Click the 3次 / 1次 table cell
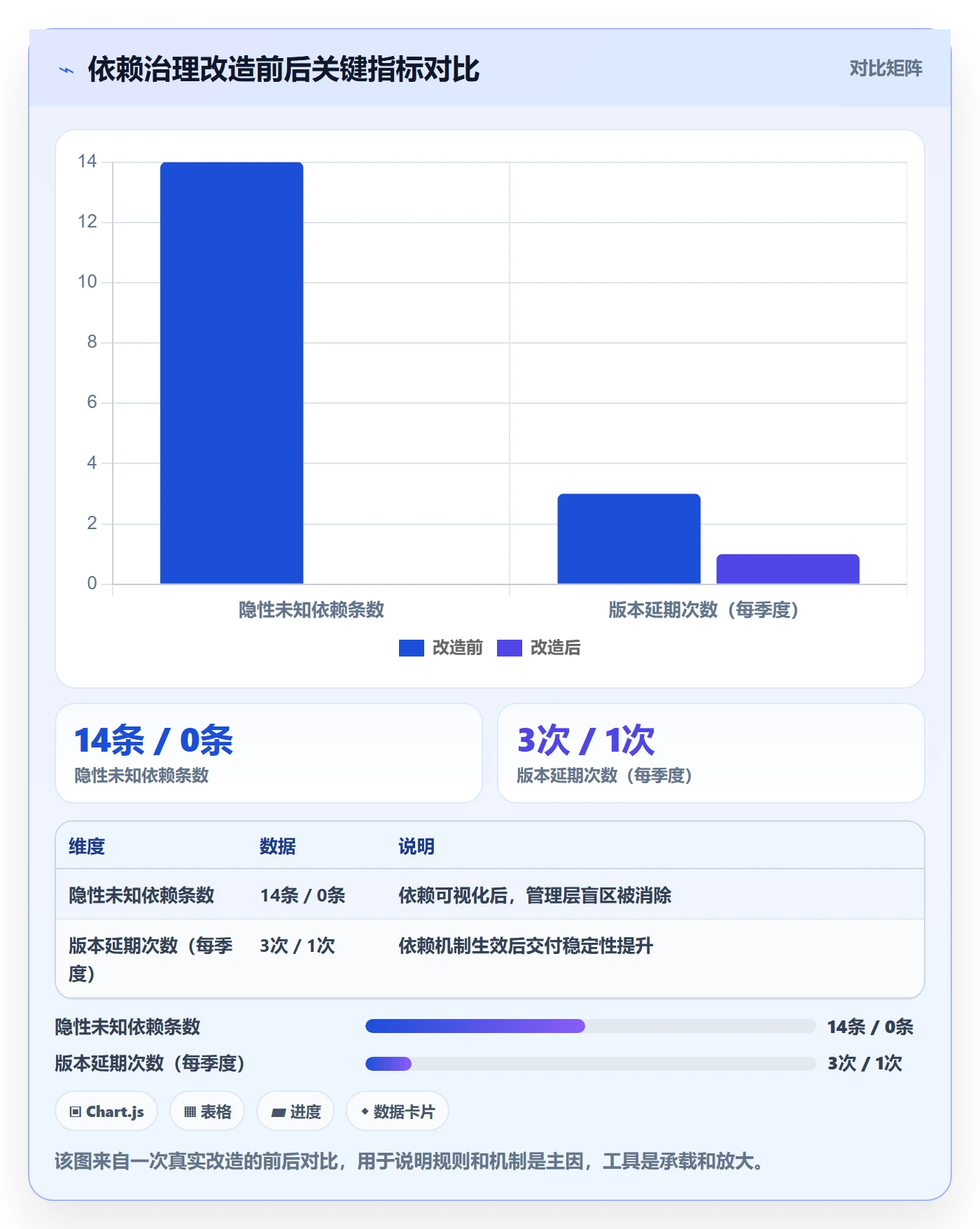980x1229 pixels. [x=297, y=946]
